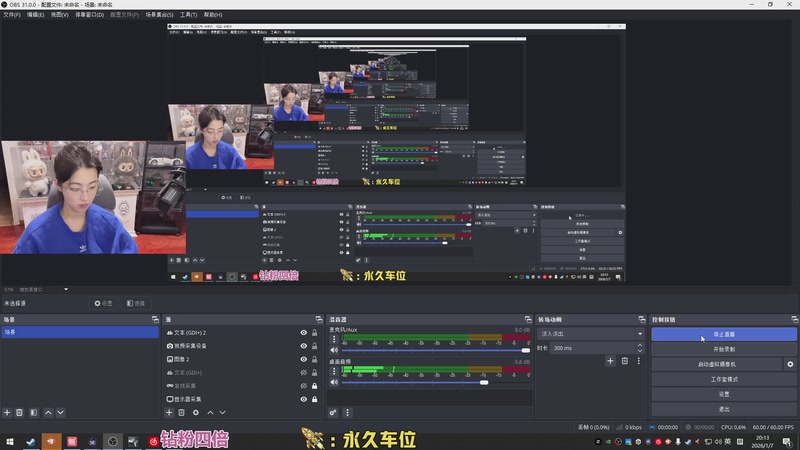Open the Help menu

click(x=213, y=15)
